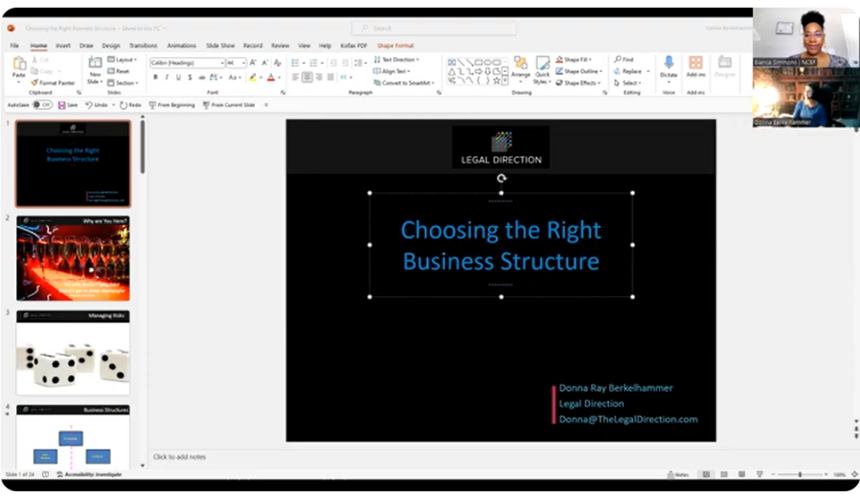Click 'Click to add notes' field
Image resolution: width=860 pixels, height=496 pixels.
tap(179, 457)
